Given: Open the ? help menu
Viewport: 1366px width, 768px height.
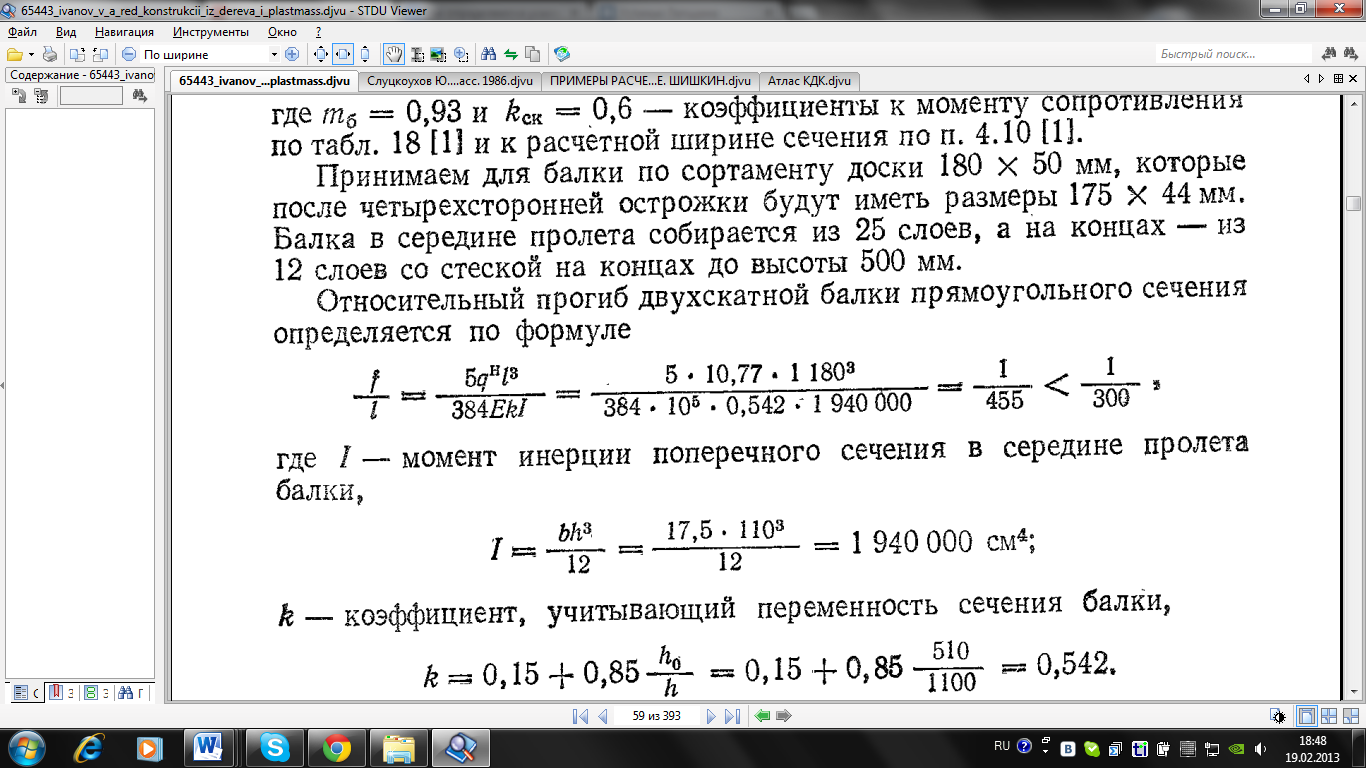Looking at the screenshot, I should point(318,32).
